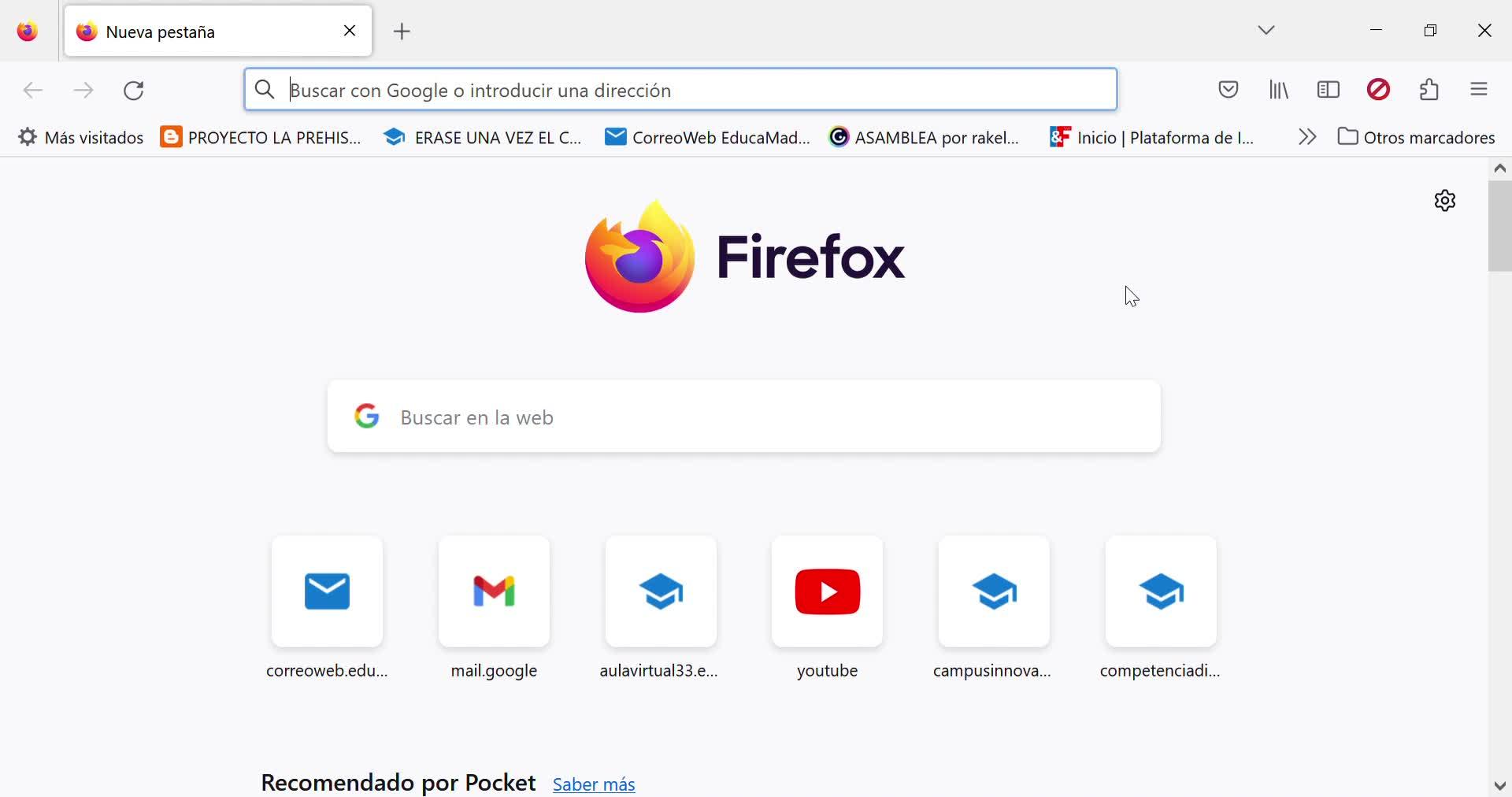Open ASAMBLEA por rakel... bookmark
Image resolution: width=1512 pixels, height=797 pixels.
pos(925,138)
